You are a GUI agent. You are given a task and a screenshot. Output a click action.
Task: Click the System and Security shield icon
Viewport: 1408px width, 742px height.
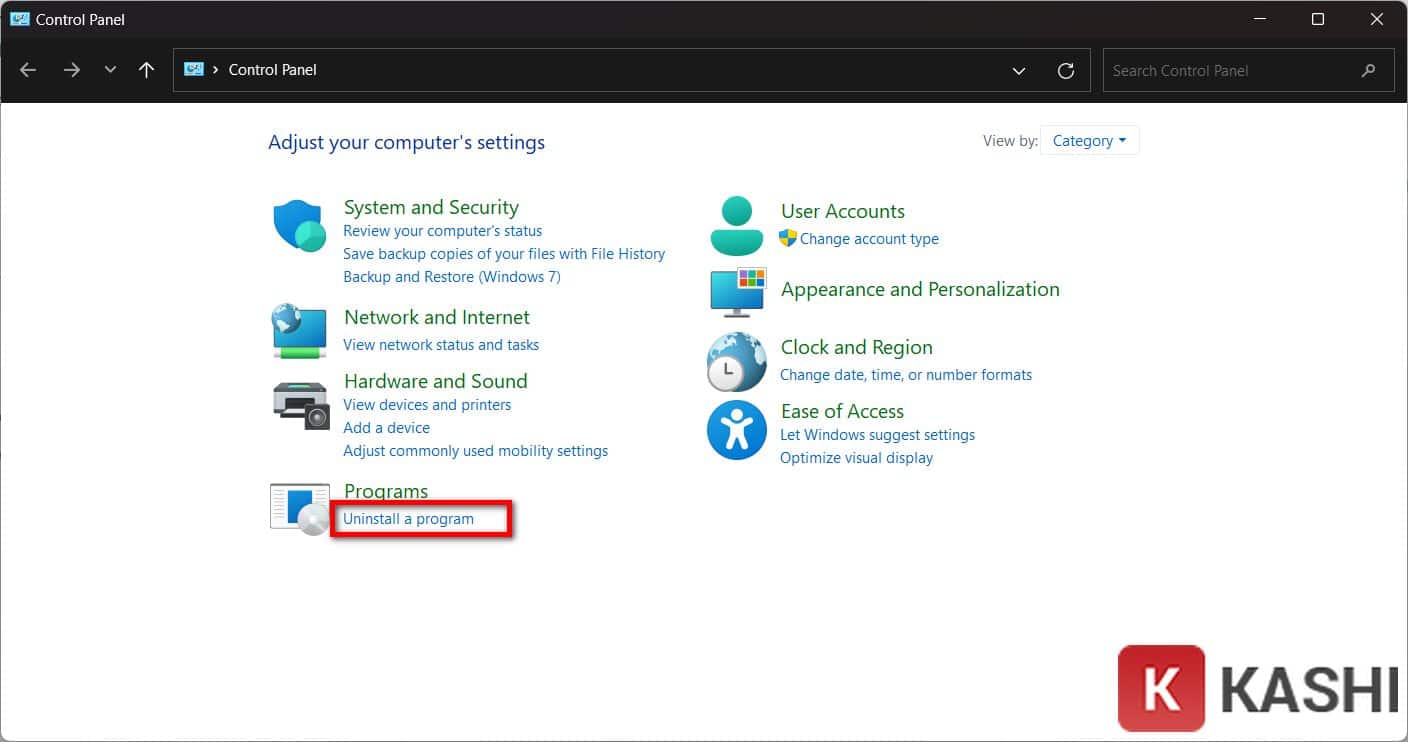tap(298, 224)
